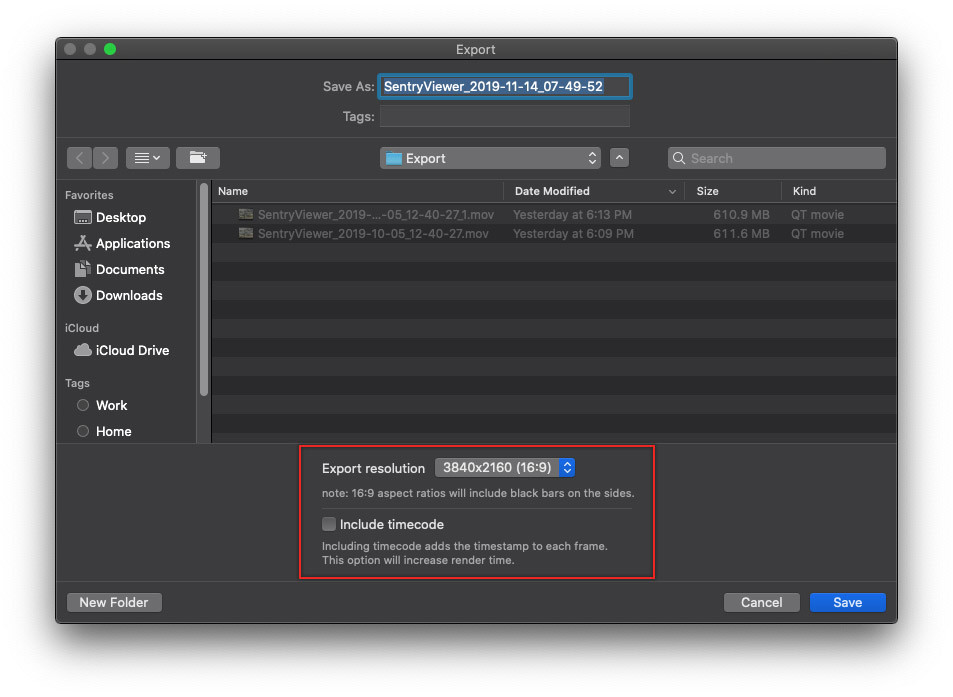Sort by the Size column header
Viewport: 953px width, 697px height.
click(733, 191)
